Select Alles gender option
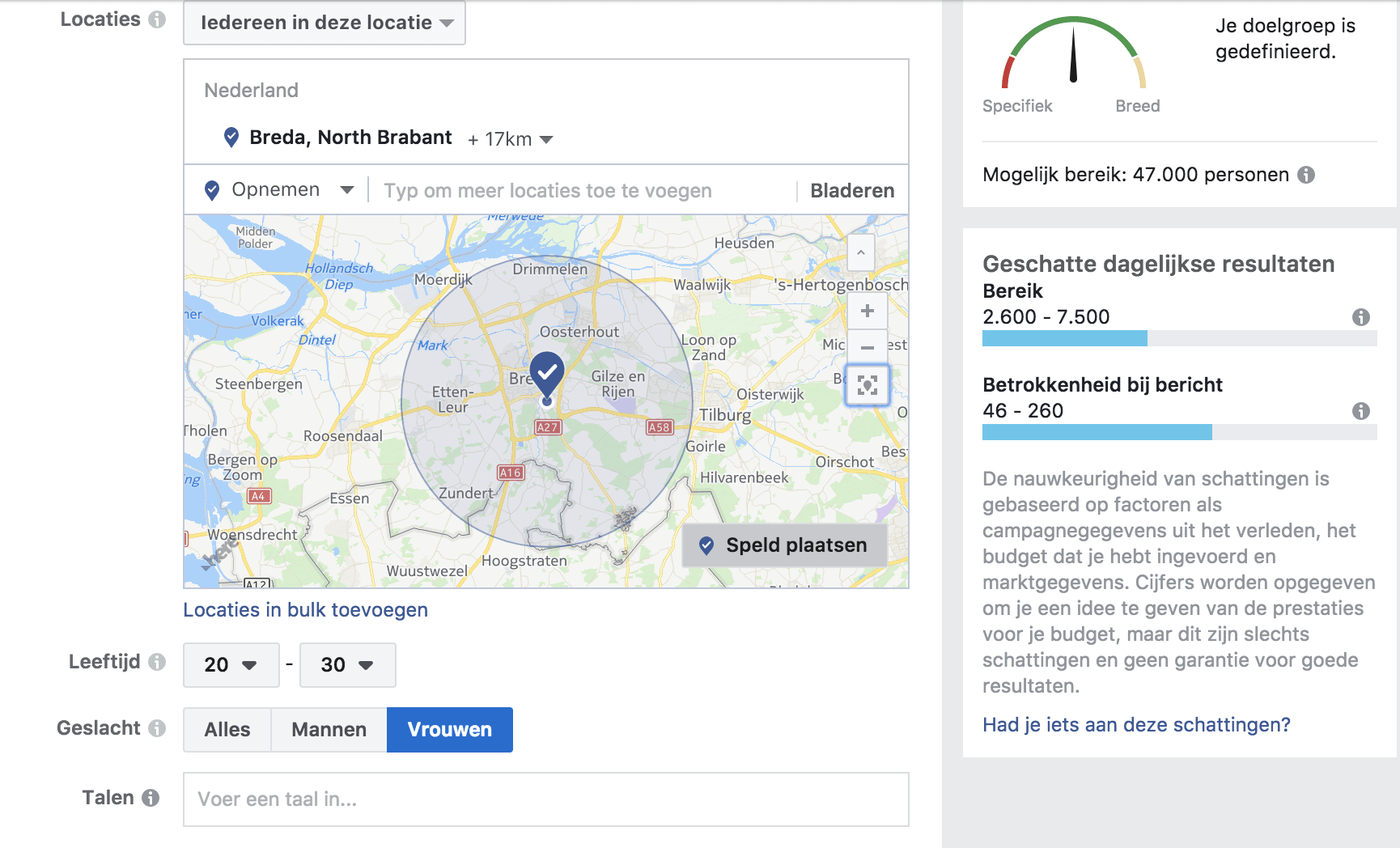 tap(227, 730)
